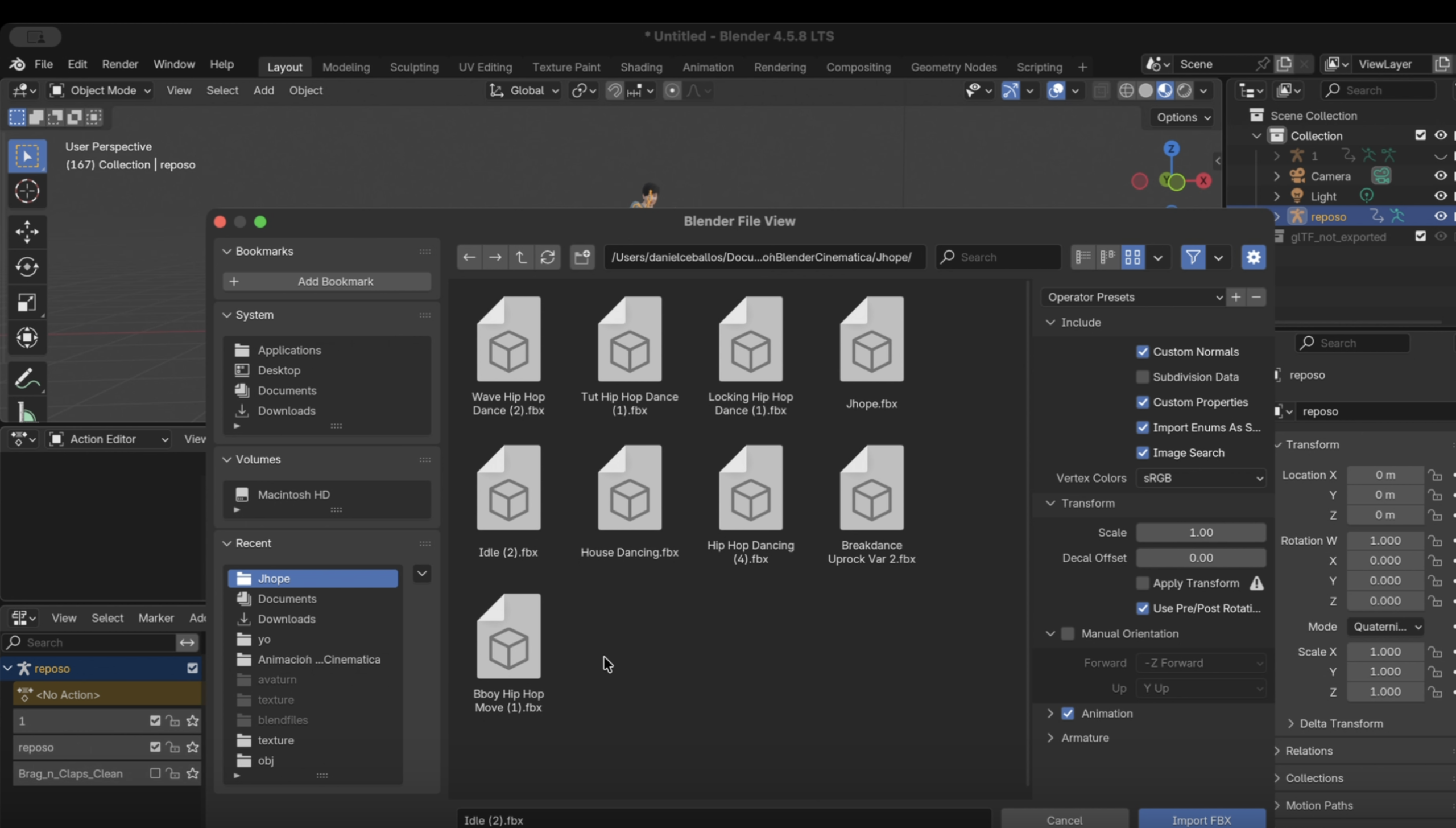Open the Vertex Colors sRGB dropdown
The height and width of the screenshot is (828, 1456).
(x=1201, y=478)
